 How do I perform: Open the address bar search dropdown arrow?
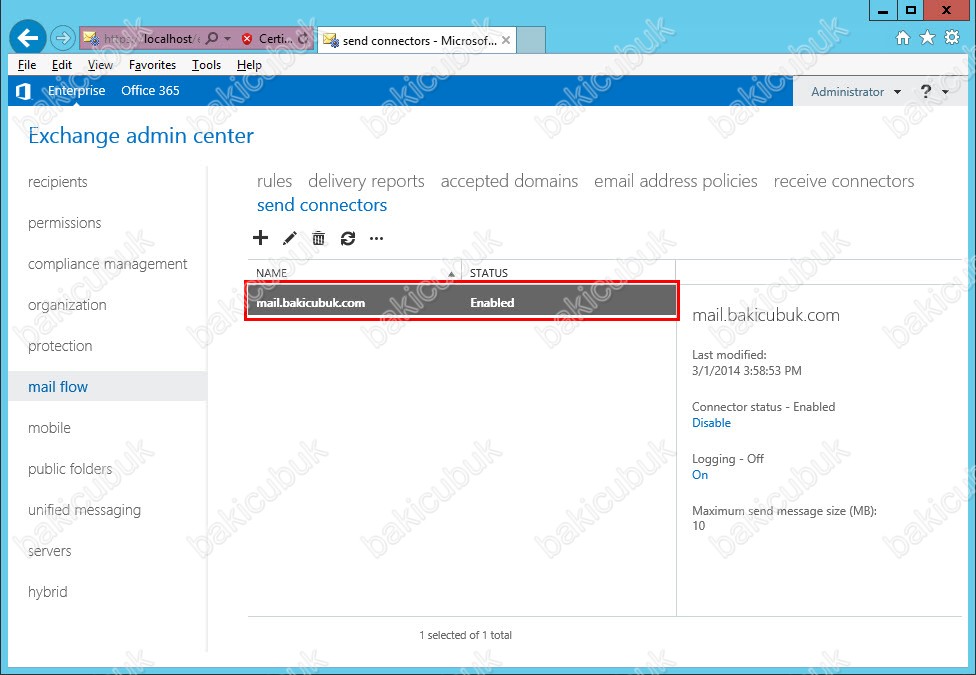coord(227,39)
